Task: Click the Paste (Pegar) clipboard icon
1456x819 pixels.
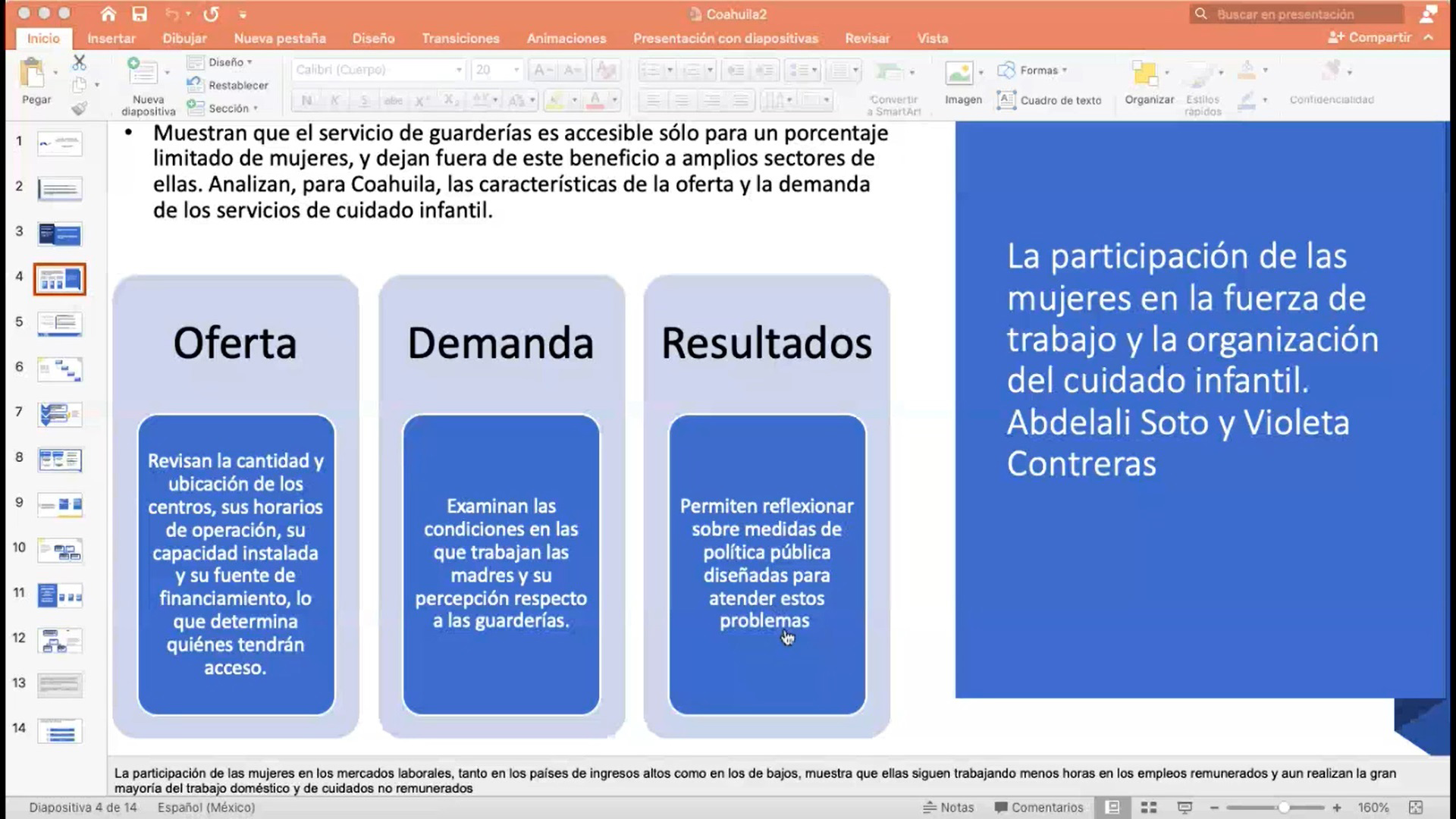Action: coord(33,74)
